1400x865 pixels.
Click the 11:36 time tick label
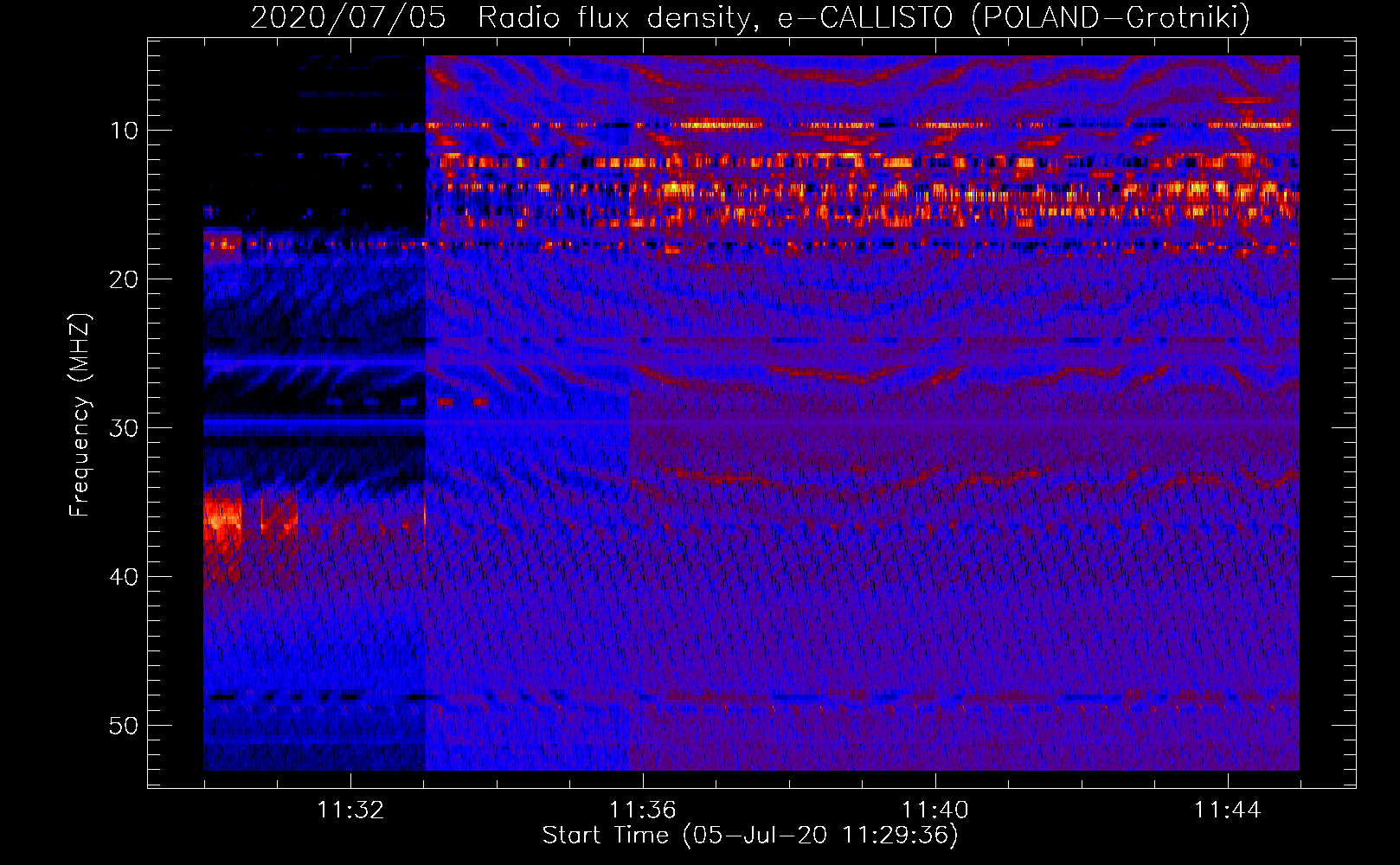(643, 811)
